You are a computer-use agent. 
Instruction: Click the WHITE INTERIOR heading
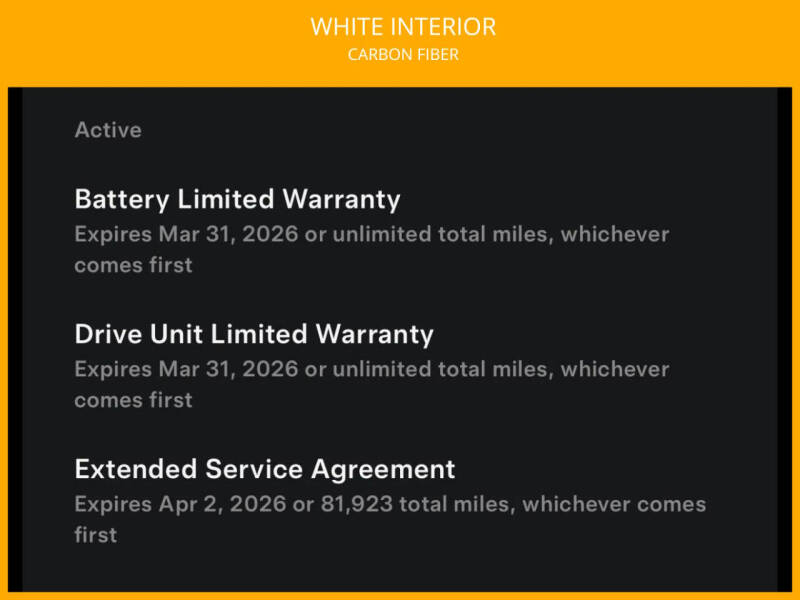pyautogui.click(x=403, y=26)
